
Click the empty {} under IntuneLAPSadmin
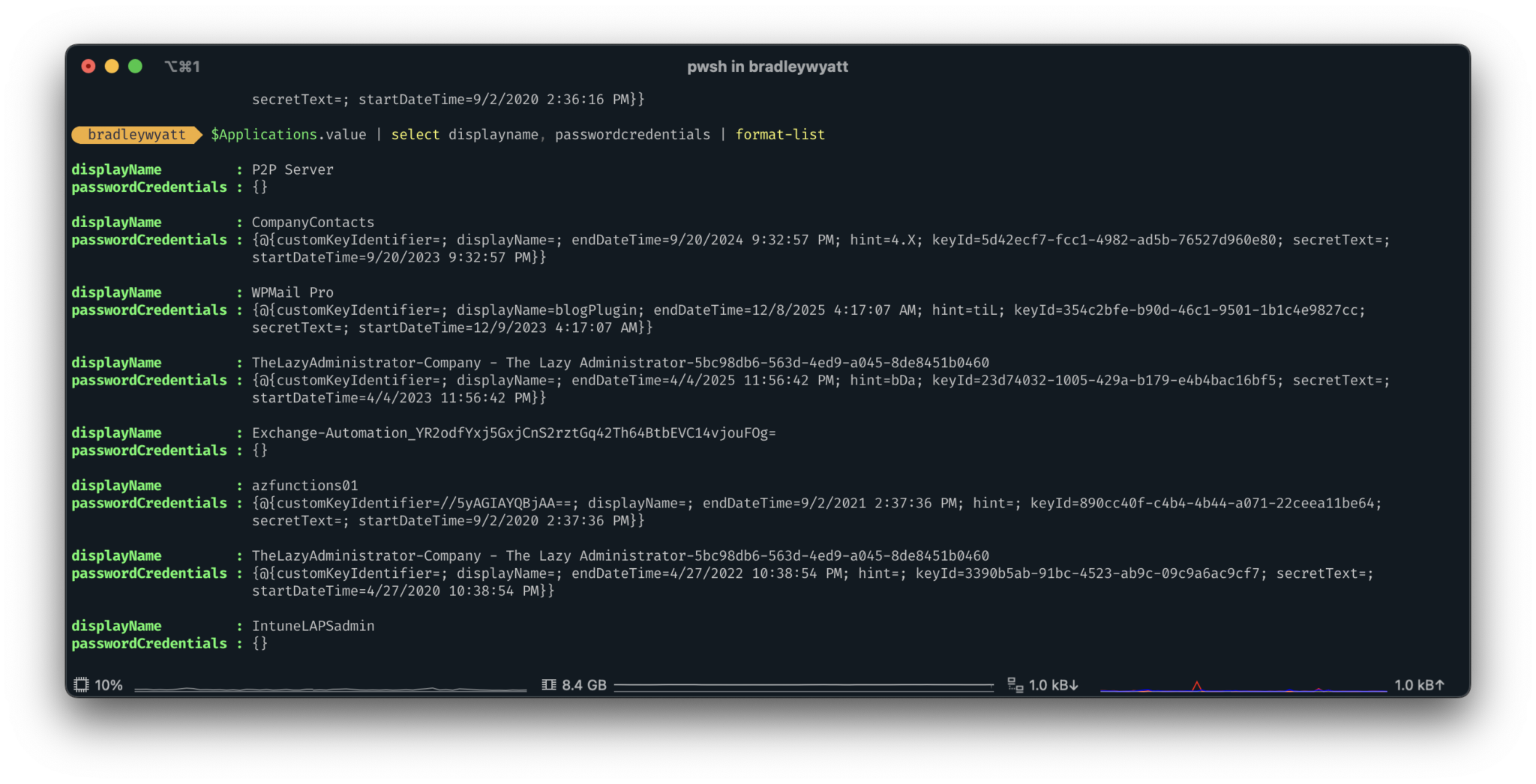[259, 644]
